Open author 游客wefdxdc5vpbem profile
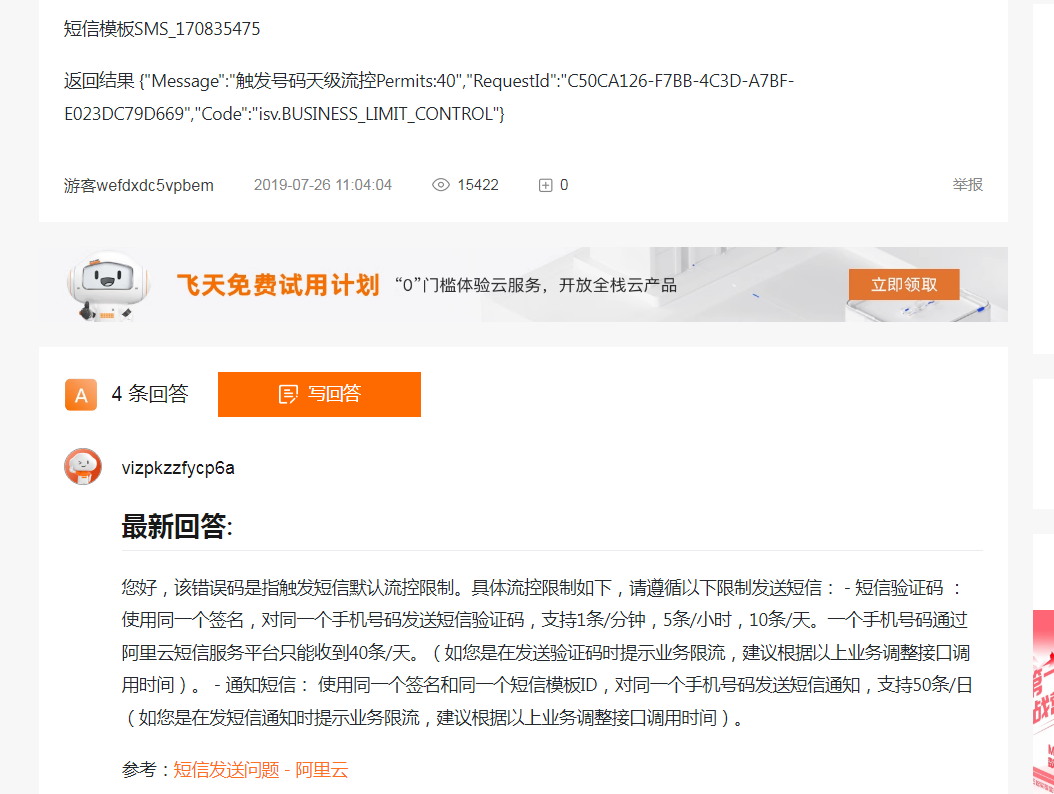1054x794 pixels. [138, 185]
